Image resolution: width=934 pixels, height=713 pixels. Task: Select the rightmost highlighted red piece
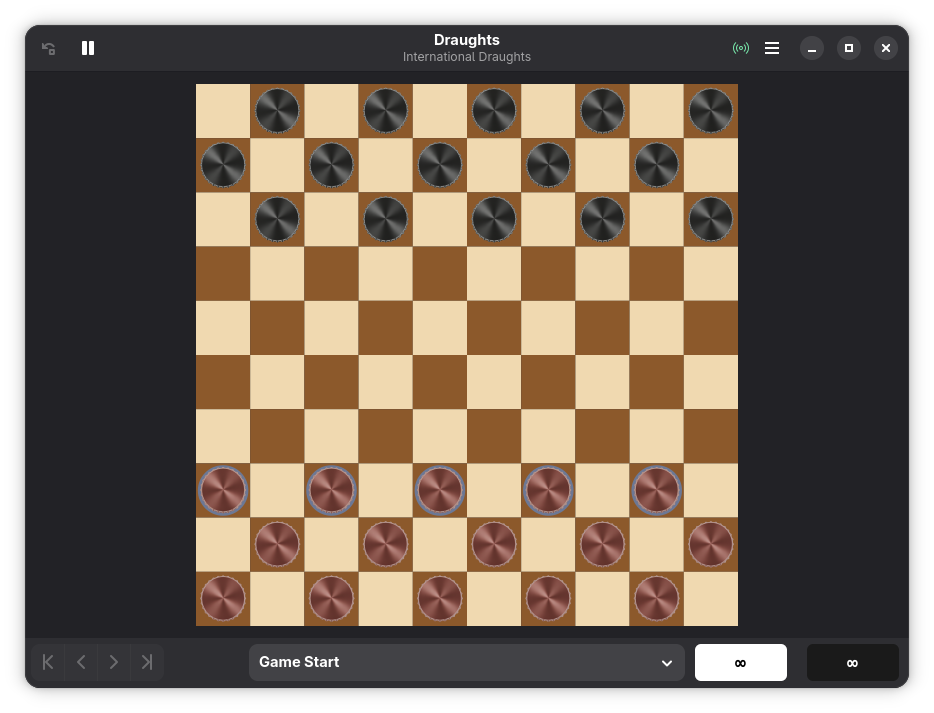point(656,490)
